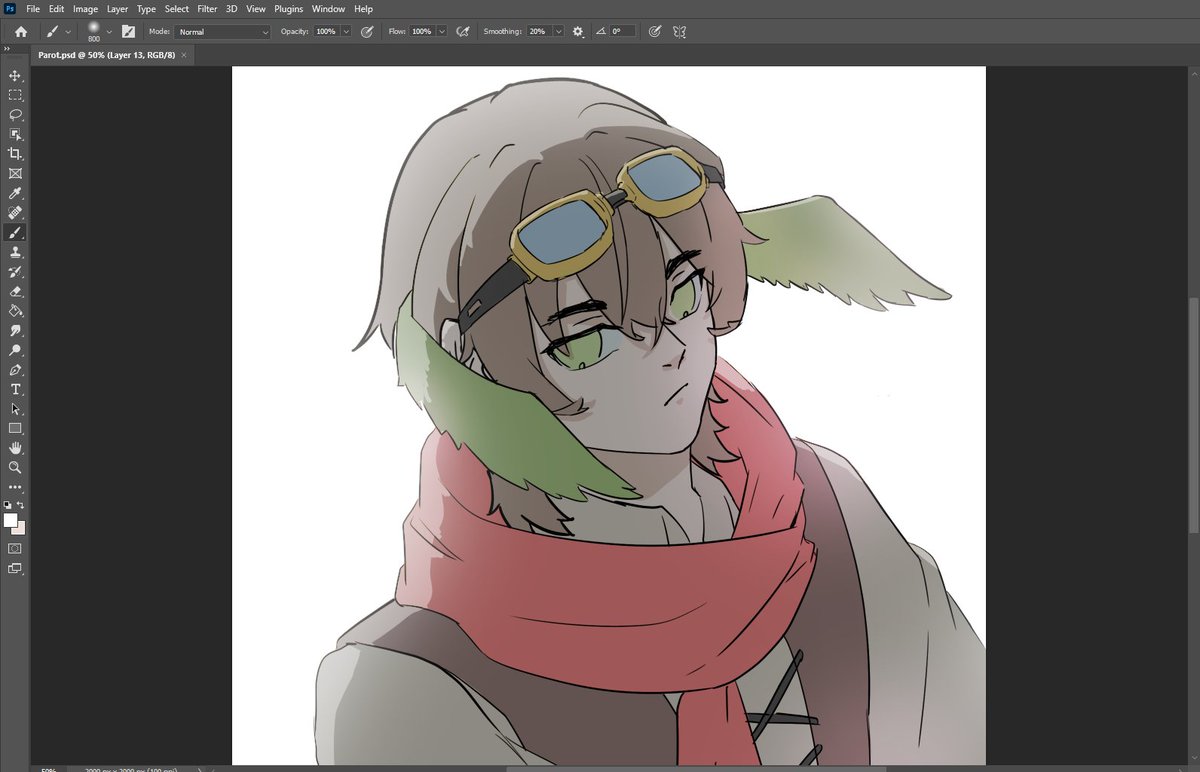Select the Pen tool

coord(15,369)
